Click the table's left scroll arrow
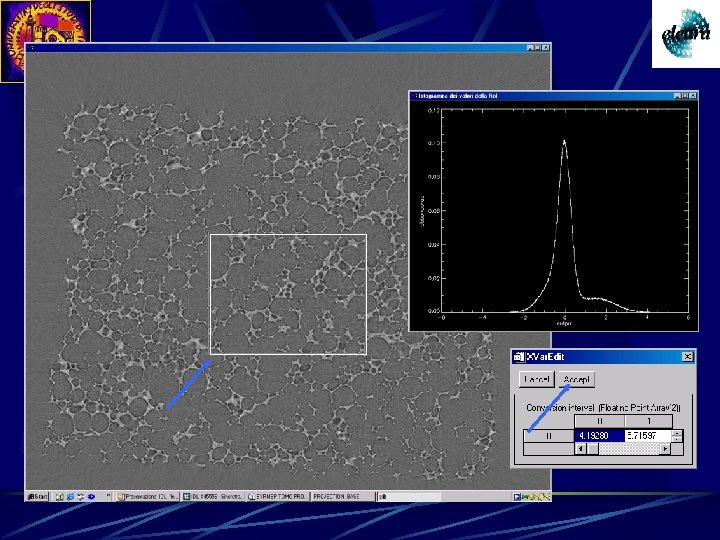Screen dimensions: 720x540 click(x=578, y=449)
